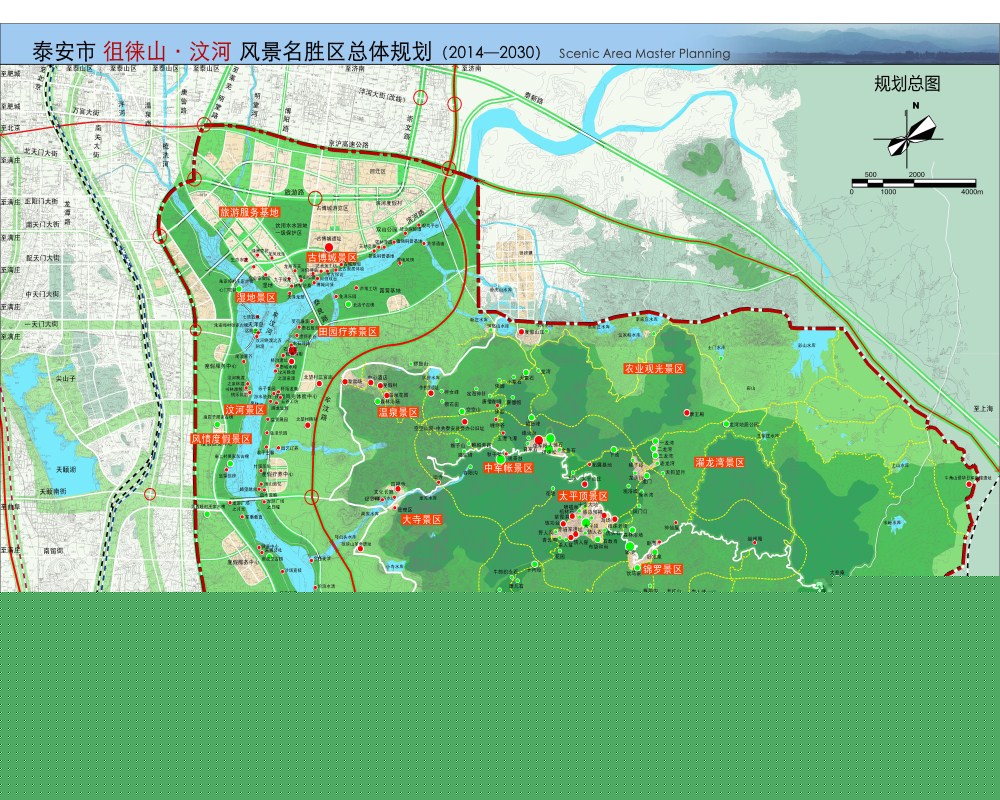
Task: Click the '旅游路' road label
Action: tap(295, 192)
